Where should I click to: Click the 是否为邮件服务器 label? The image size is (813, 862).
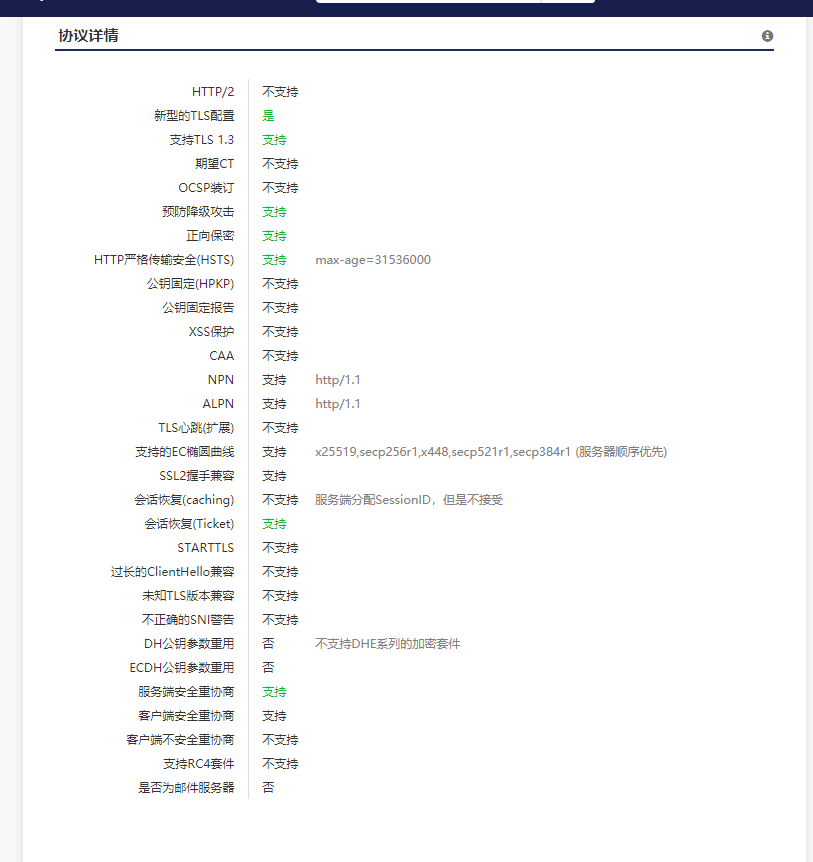(x=186, y=788)
